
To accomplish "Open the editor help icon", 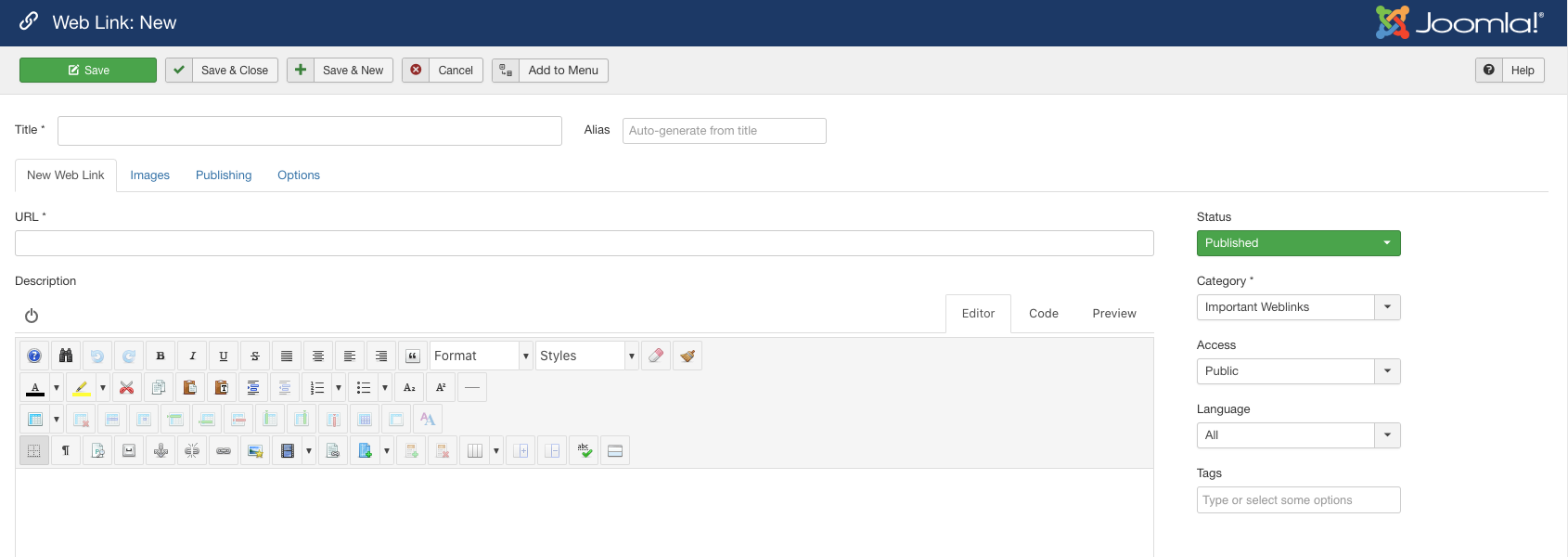I will tap(34, 356).
